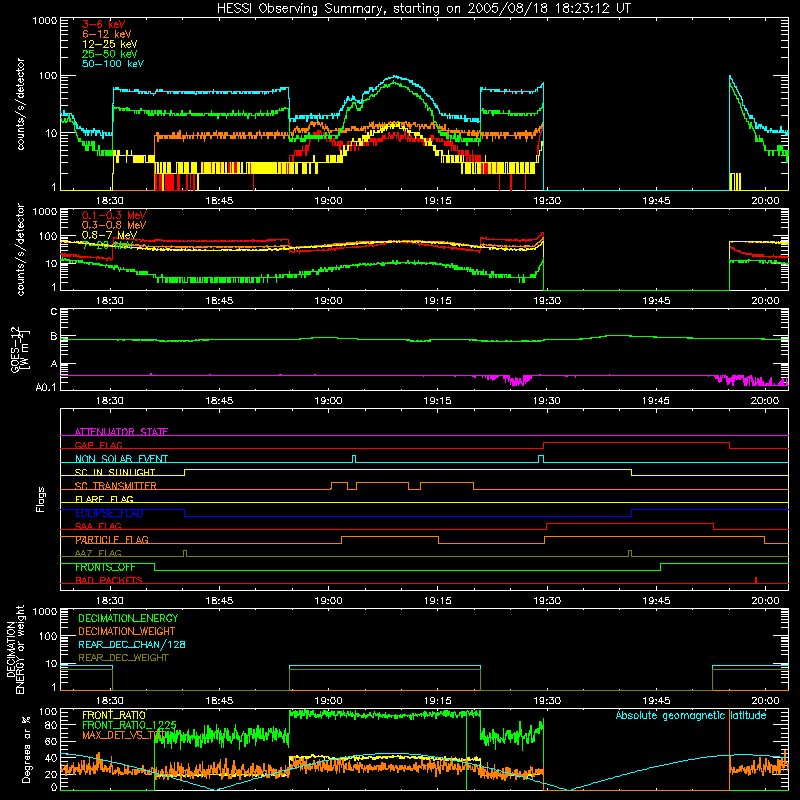Click the FRONT_RATIO_1225 legend label
Screen dimensions: 800x800
[129, 725]
